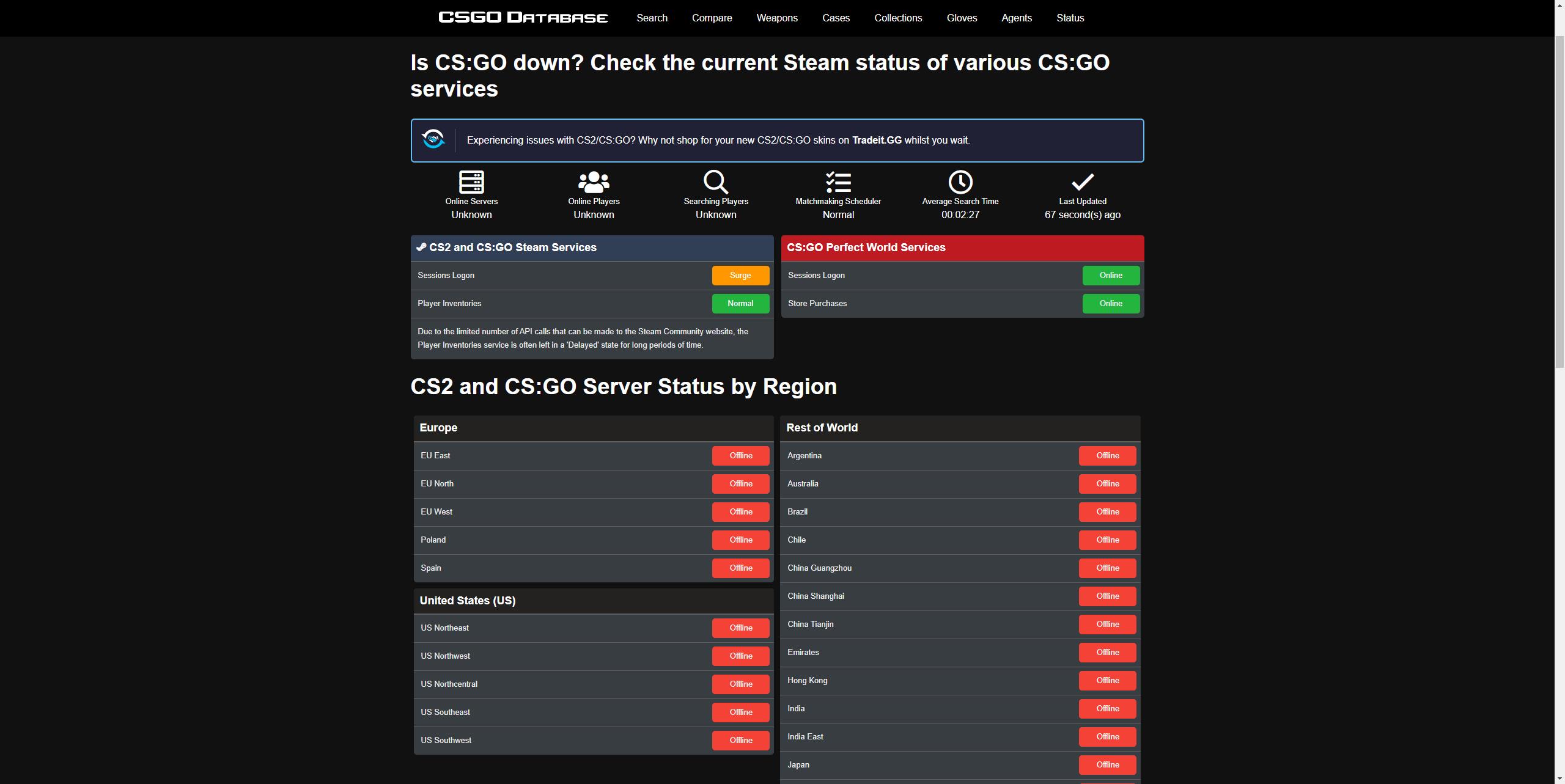Click the Online Servers server-rack icon
The image size is (1565, 784).
tap(471, 181)
